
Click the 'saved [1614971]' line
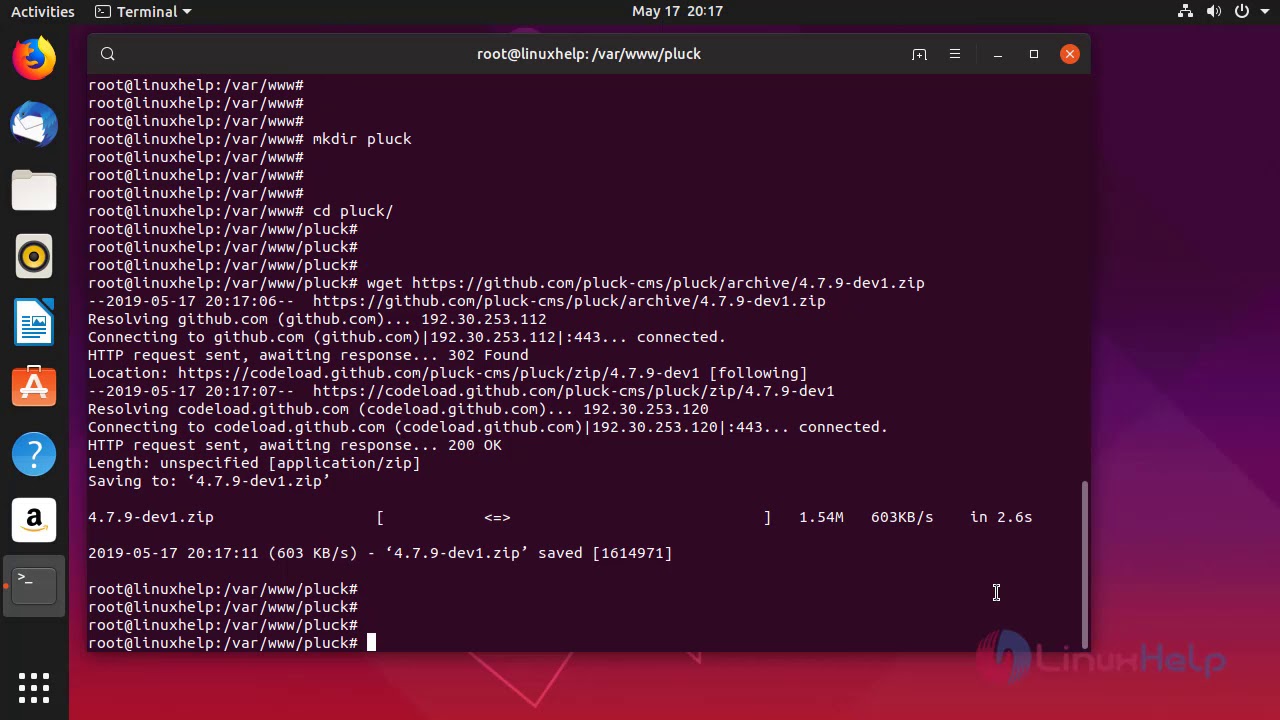click(380, 553)
